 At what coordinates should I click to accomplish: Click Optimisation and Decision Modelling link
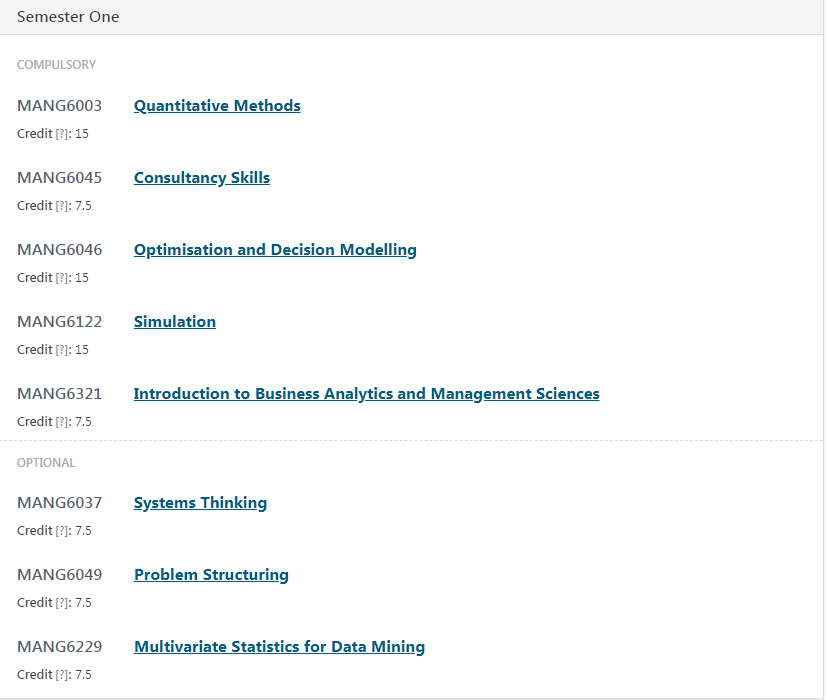pyautogui.click(x=275, y=250)
